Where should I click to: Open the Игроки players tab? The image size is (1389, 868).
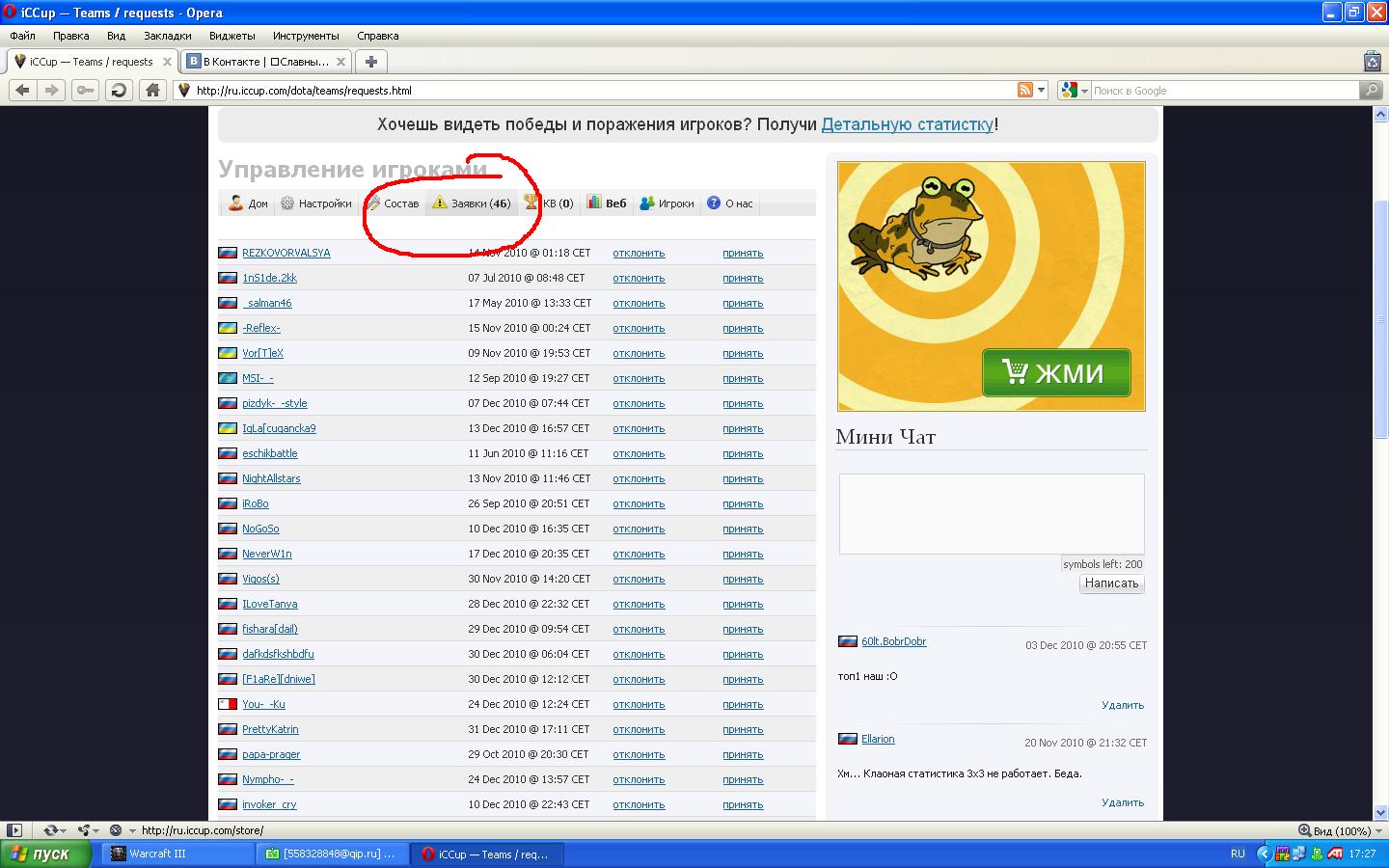point(667,203)
